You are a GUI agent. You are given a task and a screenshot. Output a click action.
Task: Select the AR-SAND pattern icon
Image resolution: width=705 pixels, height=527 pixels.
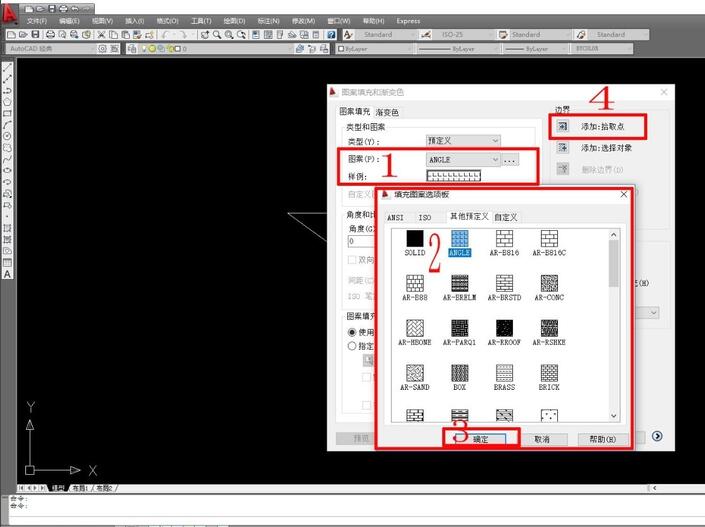pyautogui.click(x=414, y=373)
